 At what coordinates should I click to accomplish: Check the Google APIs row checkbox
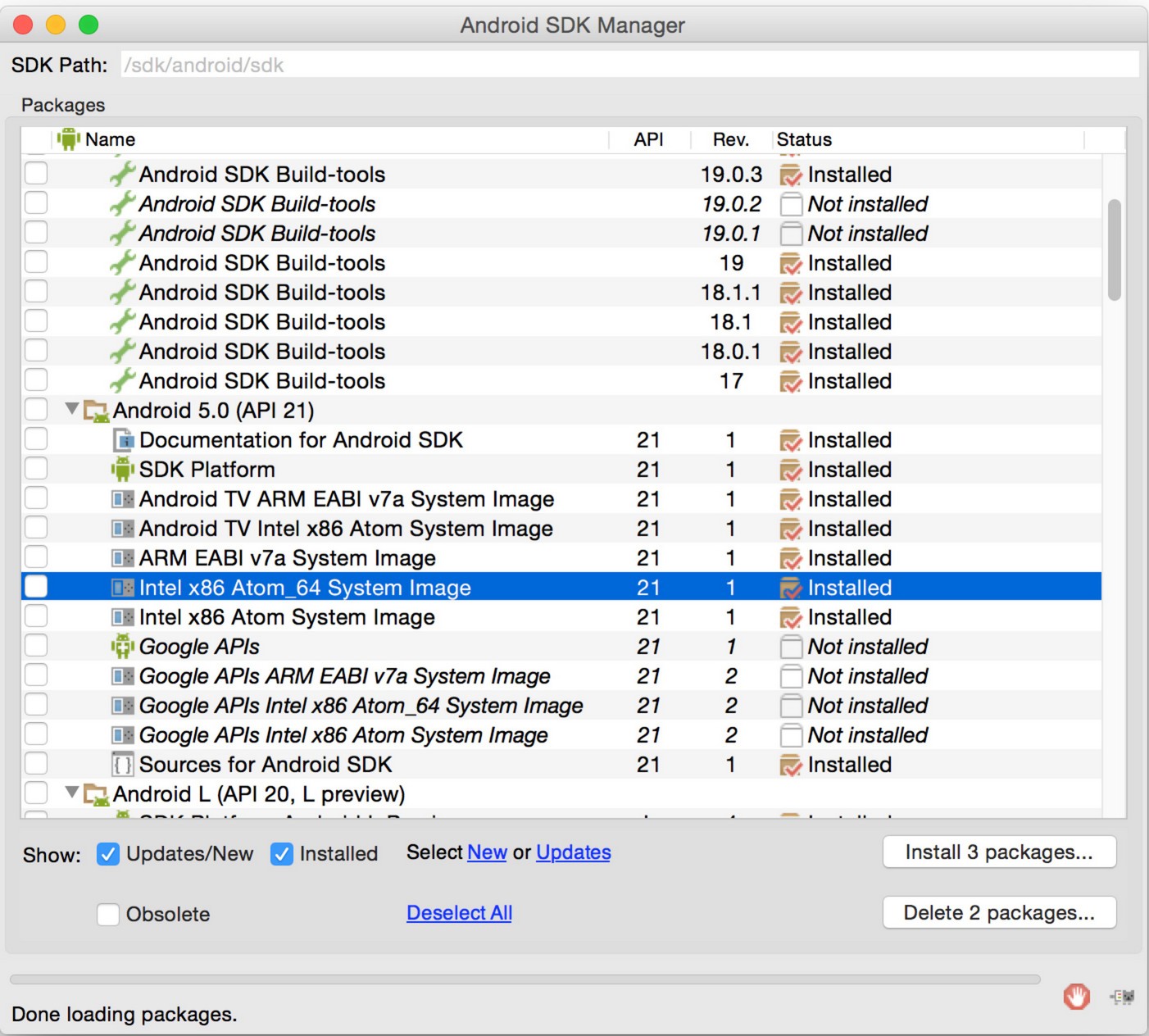point(36,645)
